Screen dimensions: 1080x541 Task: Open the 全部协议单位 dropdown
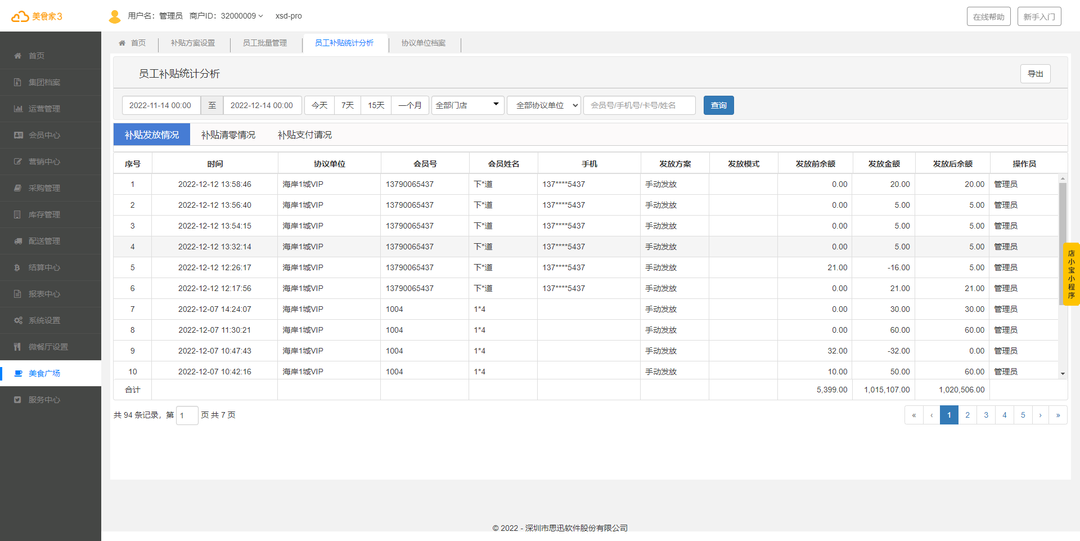coord(543,105)
